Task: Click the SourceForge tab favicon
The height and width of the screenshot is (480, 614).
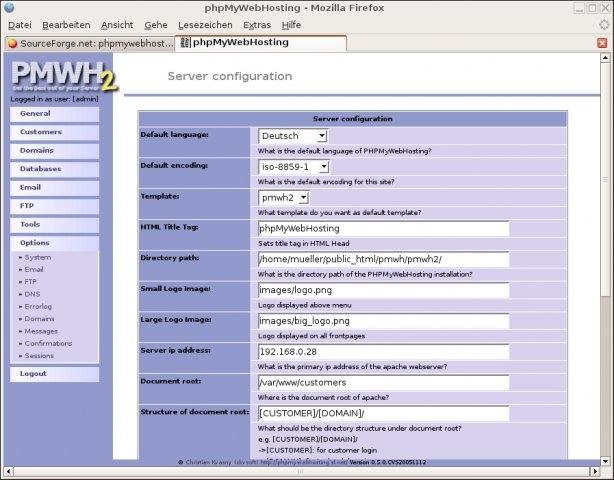Action: coord(13,43)
